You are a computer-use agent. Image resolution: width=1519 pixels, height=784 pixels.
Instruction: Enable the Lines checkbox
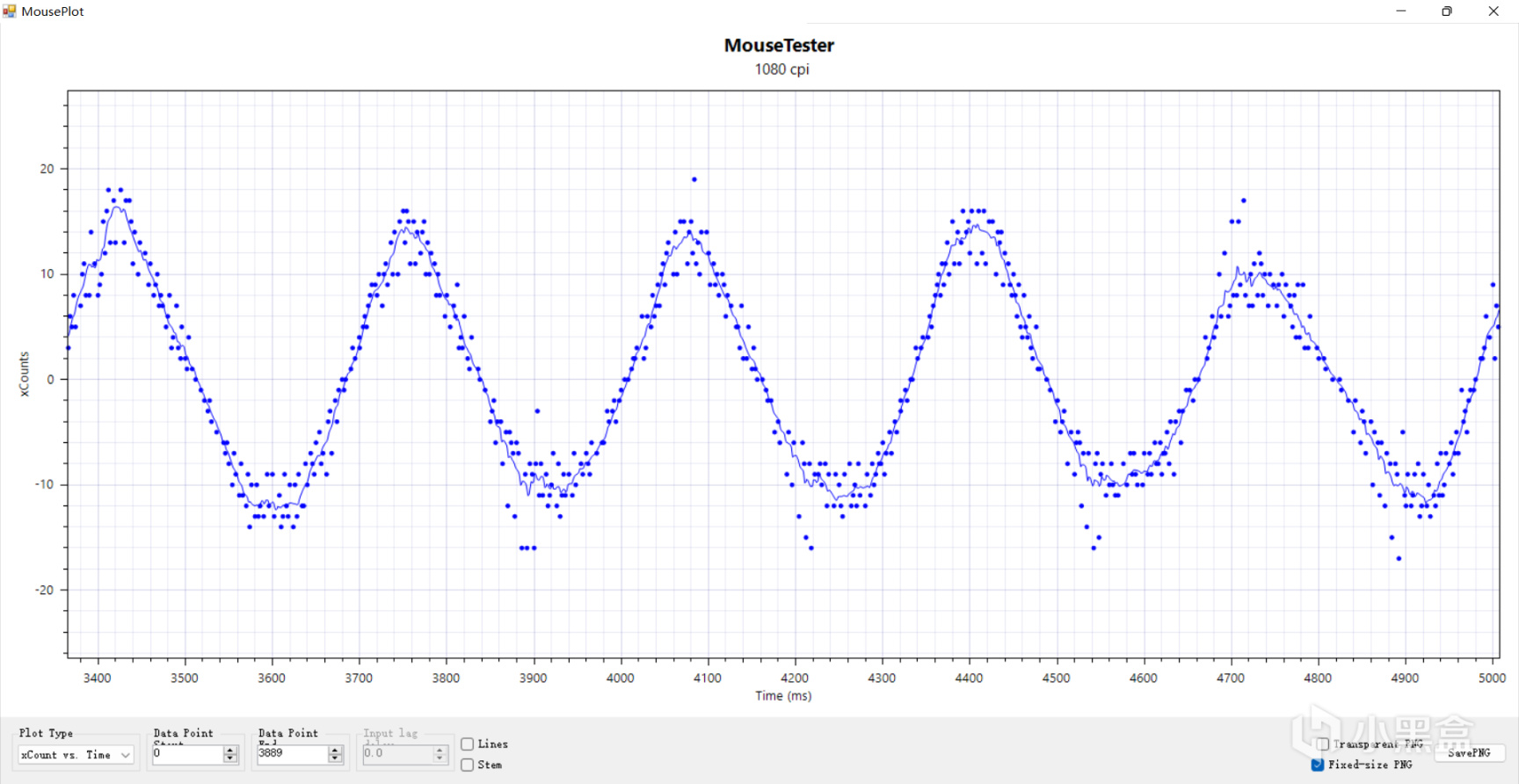[468, 744]
